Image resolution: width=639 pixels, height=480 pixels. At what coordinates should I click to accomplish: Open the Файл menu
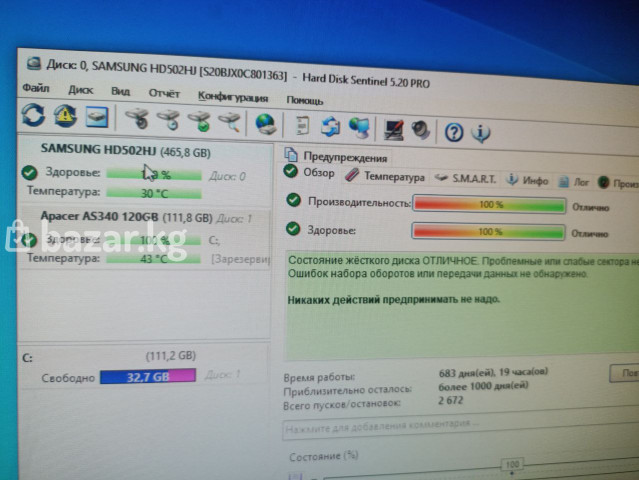coord(35,89)
